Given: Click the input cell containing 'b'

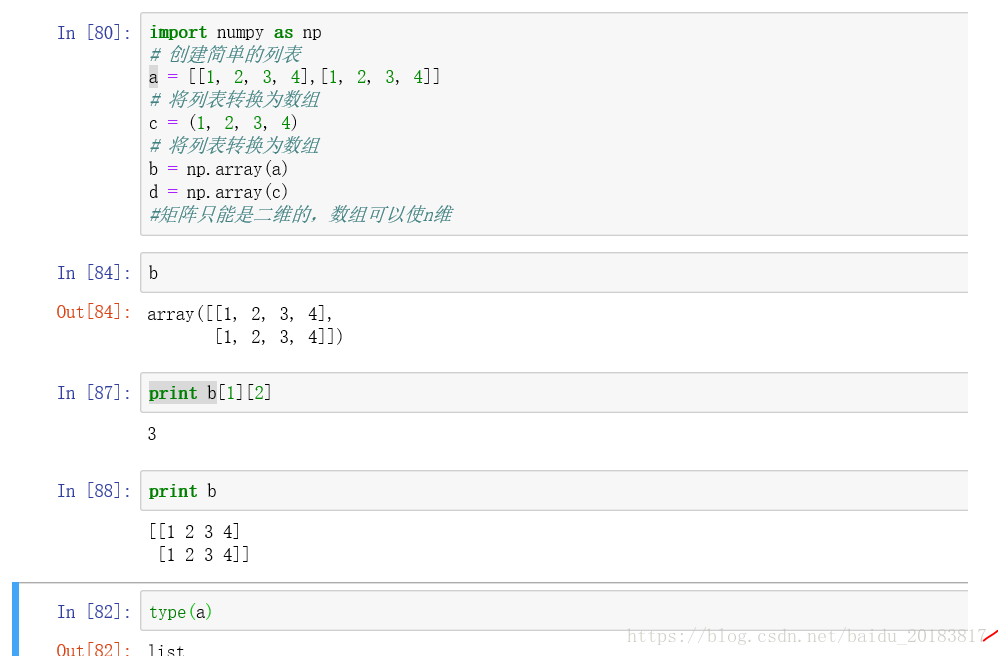Looking at the screenshot, I should (554, 273).
